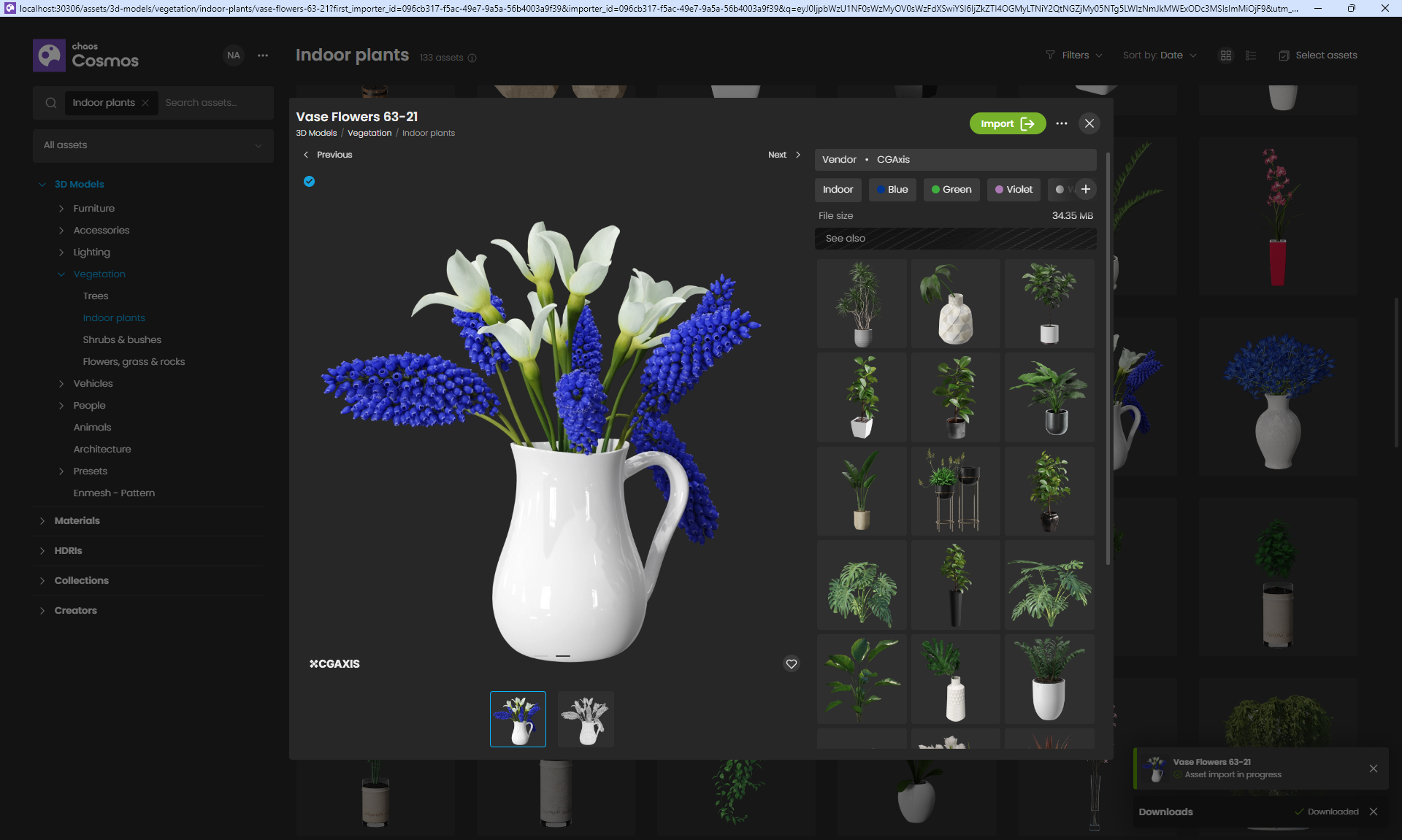
Task: Remove the Indoor plants search filter chip
Action: point(145,103)
